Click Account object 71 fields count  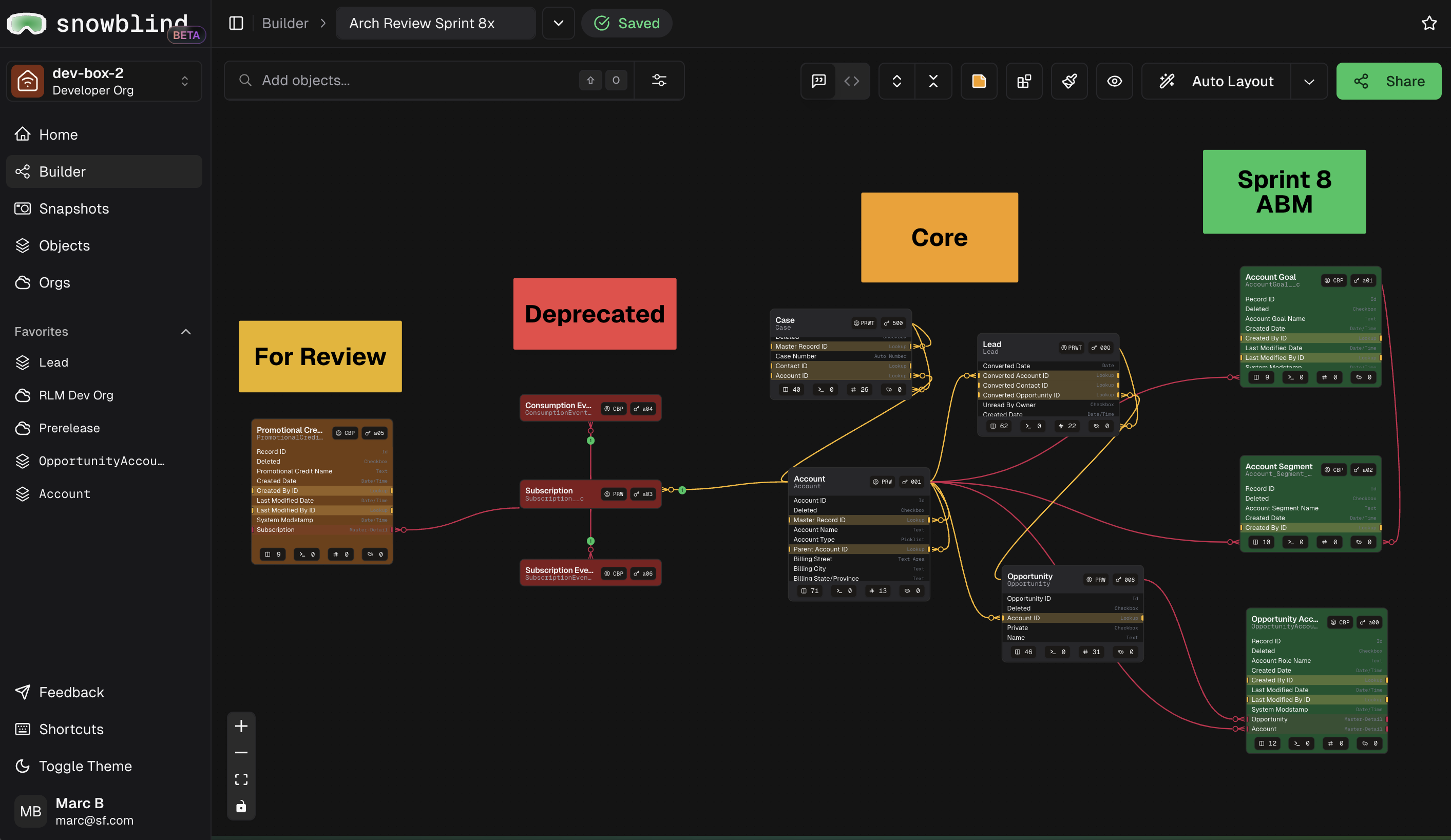coord(810,590)
